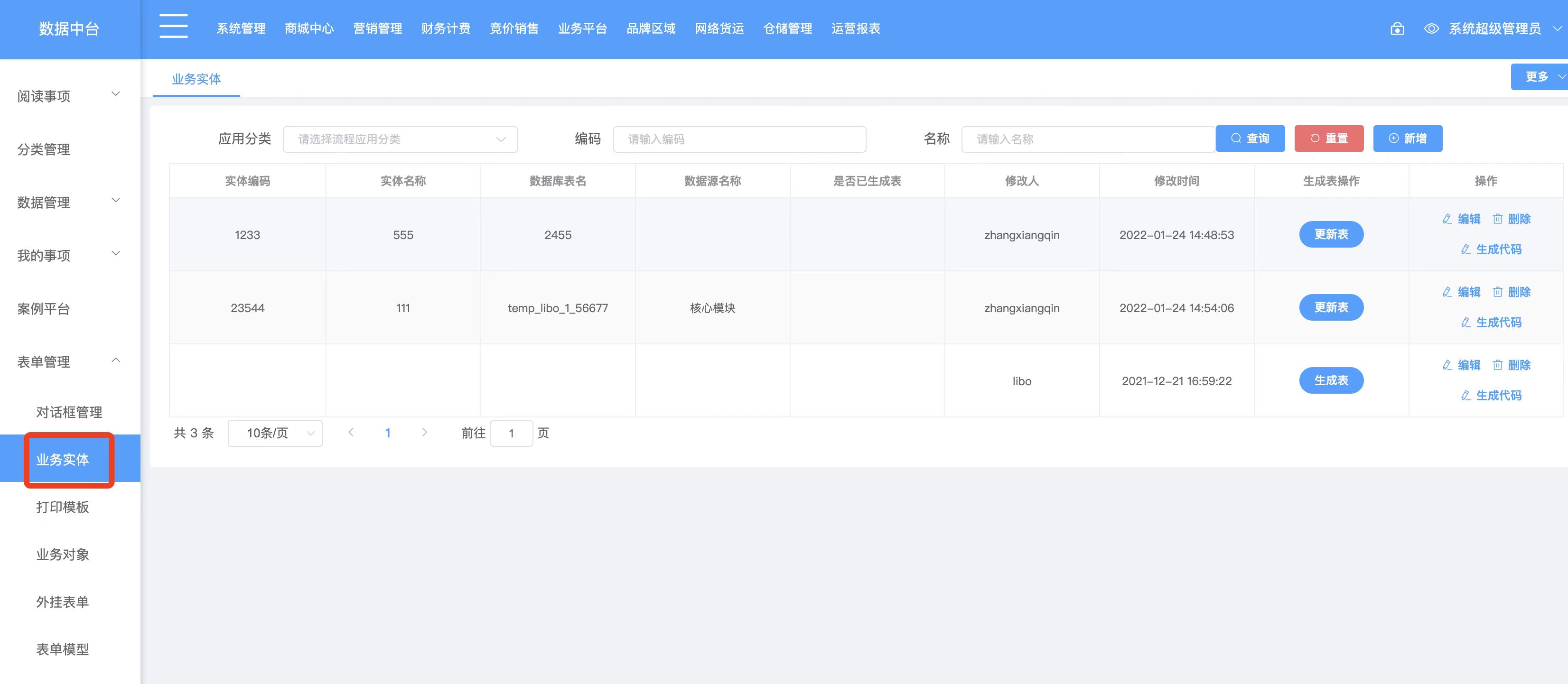Expand 数据管理 sidebar section
Screen dimensions: 1568x684
(x=70, y=202)
